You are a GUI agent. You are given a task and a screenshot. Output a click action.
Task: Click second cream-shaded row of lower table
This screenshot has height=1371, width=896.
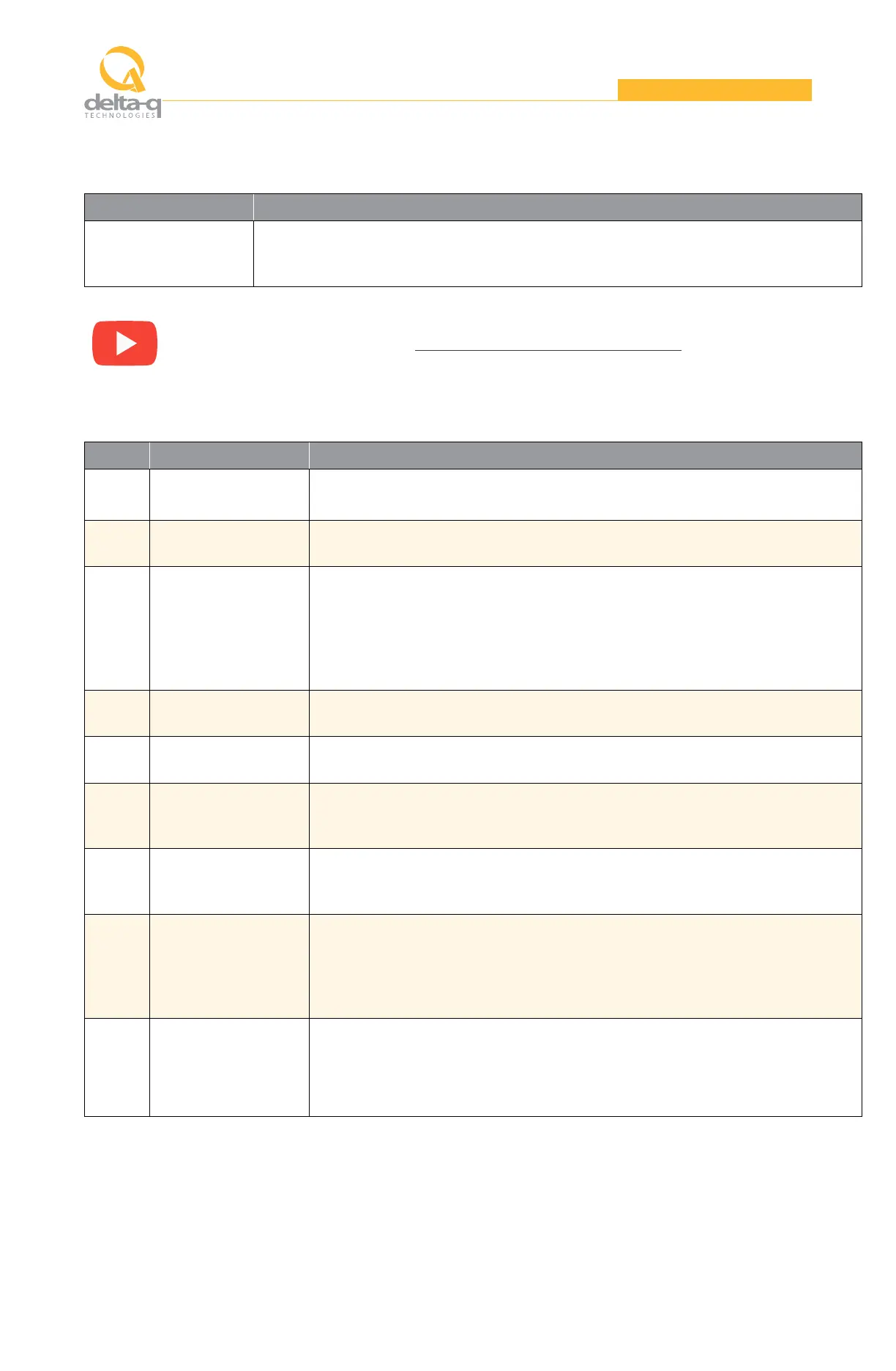473,713
